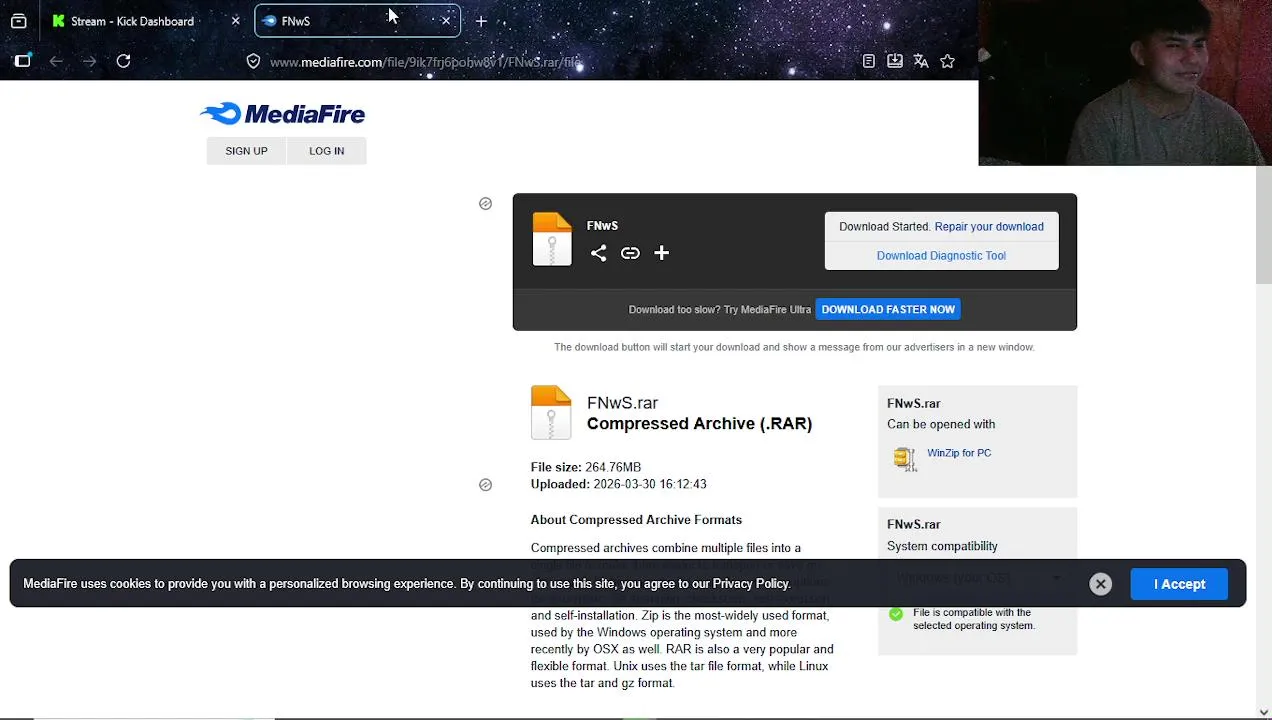Click the FNwS.rar archive icon
Screen dimensions: 1272x720
[551, 413]
